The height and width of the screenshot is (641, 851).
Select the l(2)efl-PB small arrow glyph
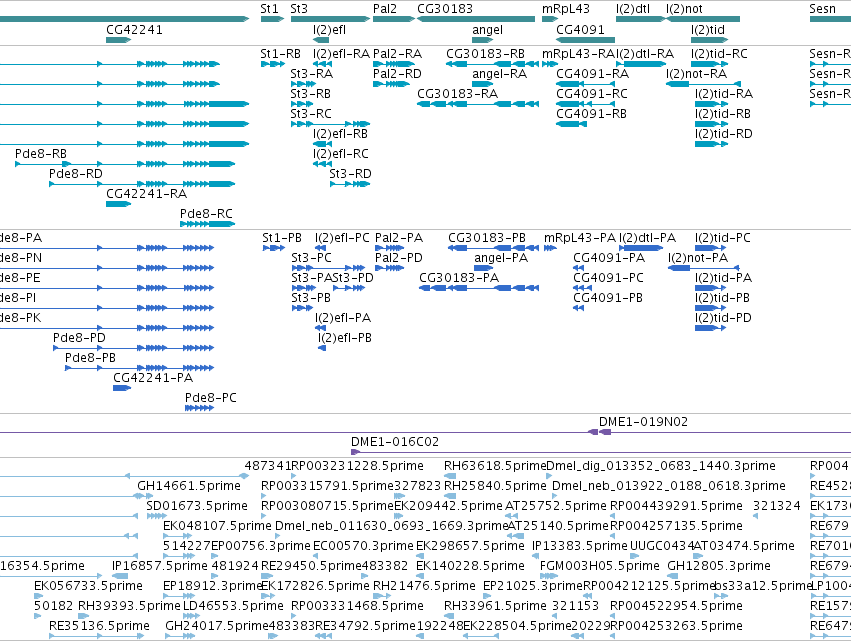[322, 348]
